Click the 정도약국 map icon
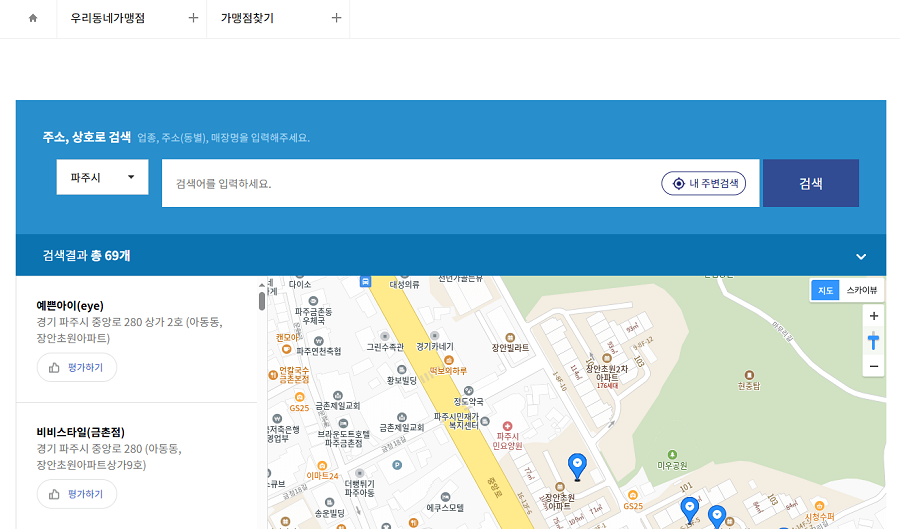 coord(469,391)
